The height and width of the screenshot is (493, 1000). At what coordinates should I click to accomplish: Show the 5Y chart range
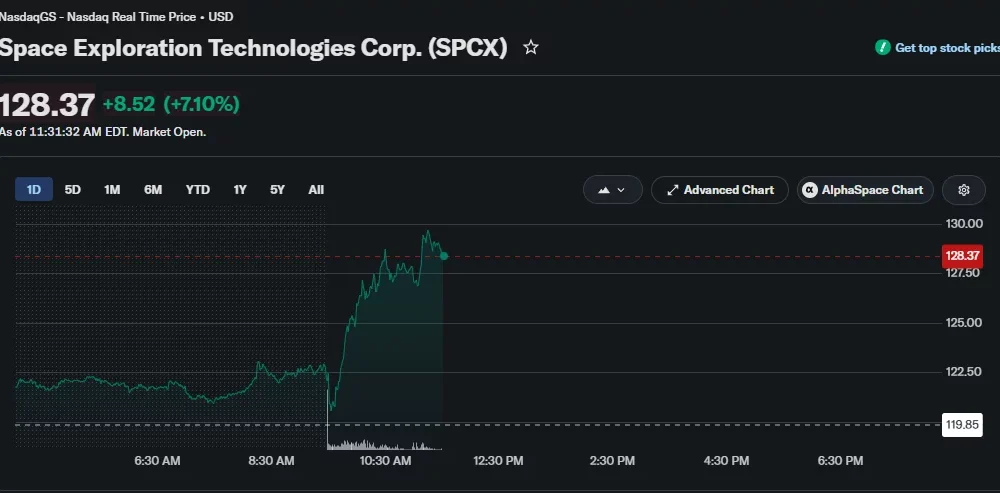pos(277,189)
